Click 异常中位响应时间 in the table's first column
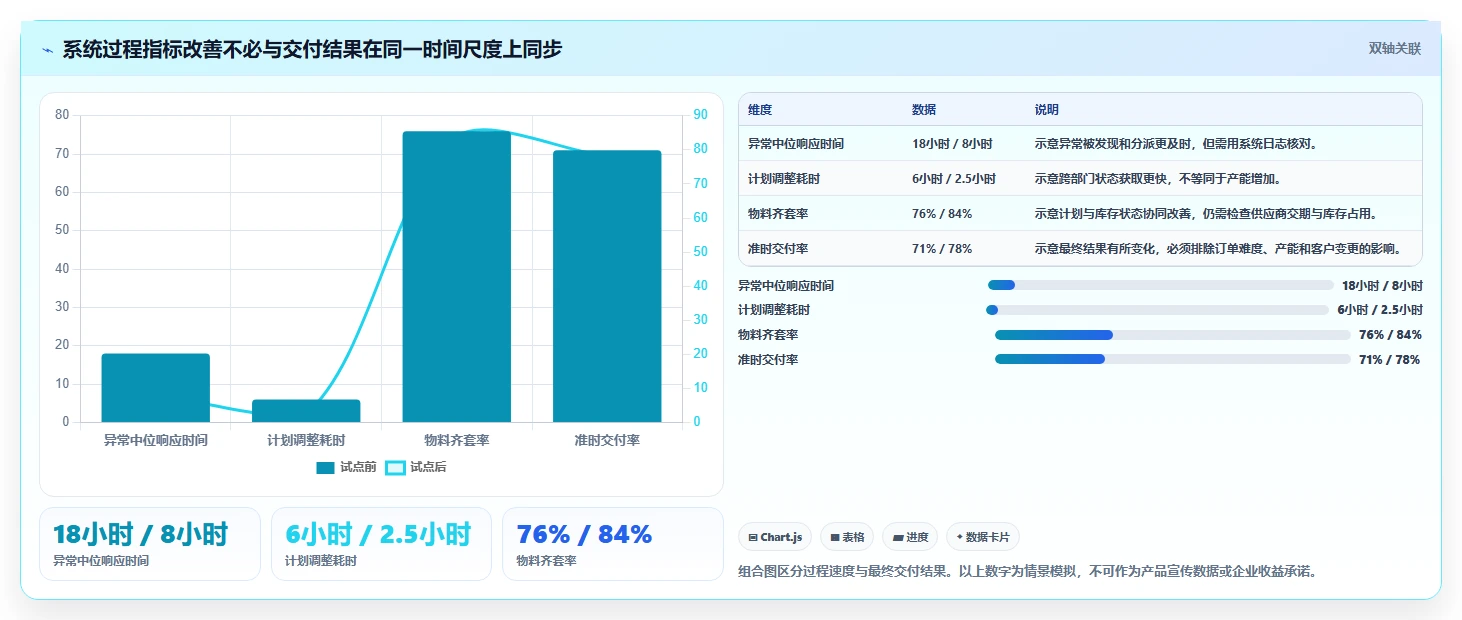This screenshot has width=1462, height=620. pos(796,144)
